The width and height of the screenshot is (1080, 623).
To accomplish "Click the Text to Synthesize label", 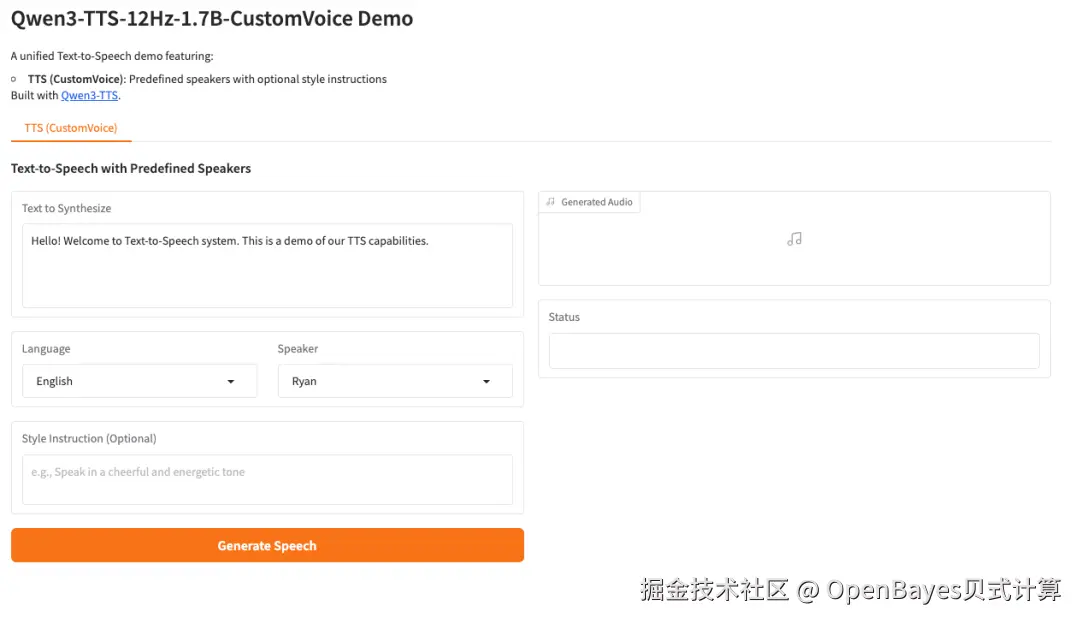I will (x=66, y=208).
